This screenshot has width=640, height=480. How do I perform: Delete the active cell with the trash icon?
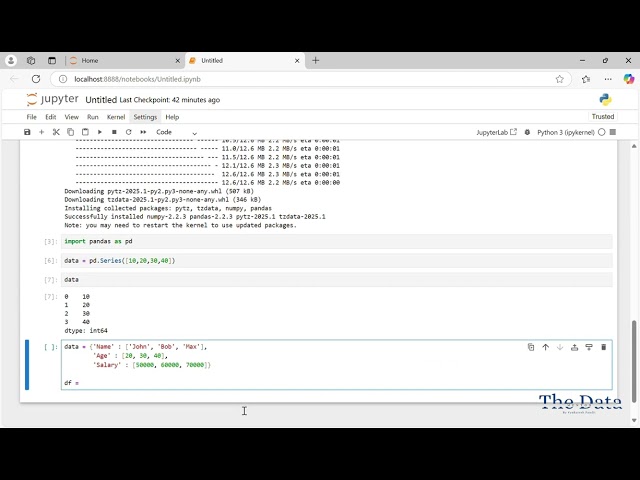(604, 347)
